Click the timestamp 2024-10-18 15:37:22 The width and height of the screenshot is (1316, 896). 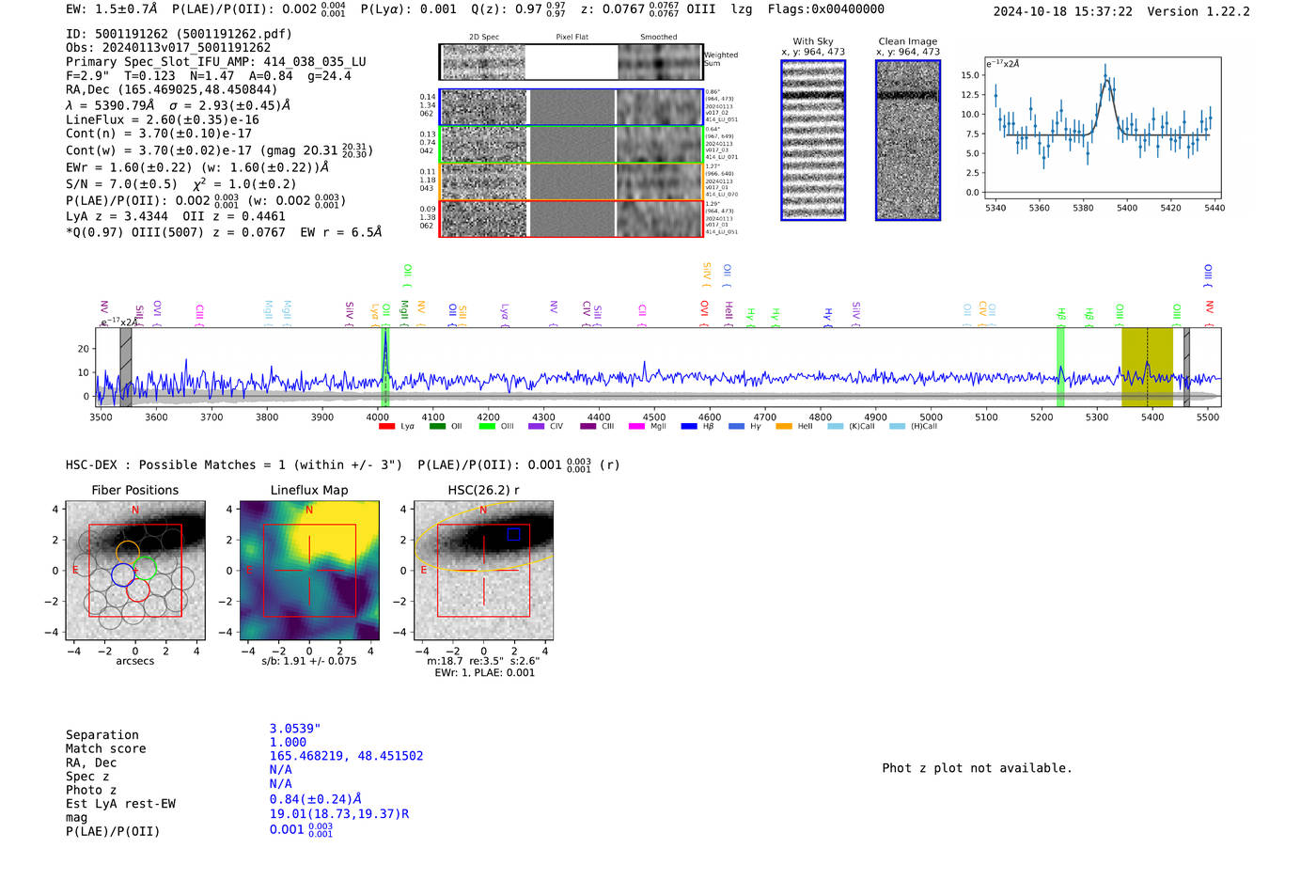pos(1063,11)
